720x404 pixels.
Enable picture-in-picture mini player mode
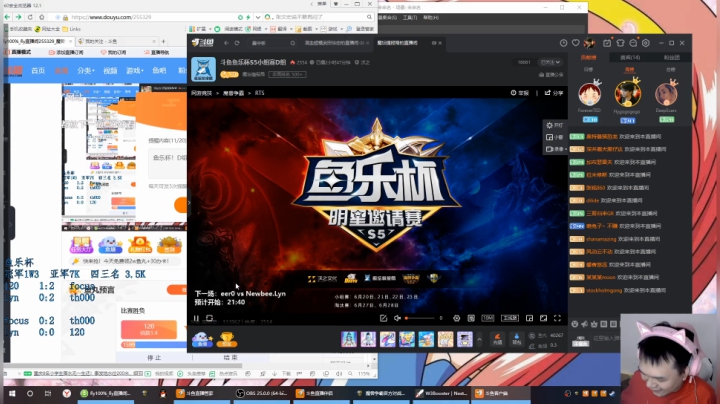(x=529, y=318)
